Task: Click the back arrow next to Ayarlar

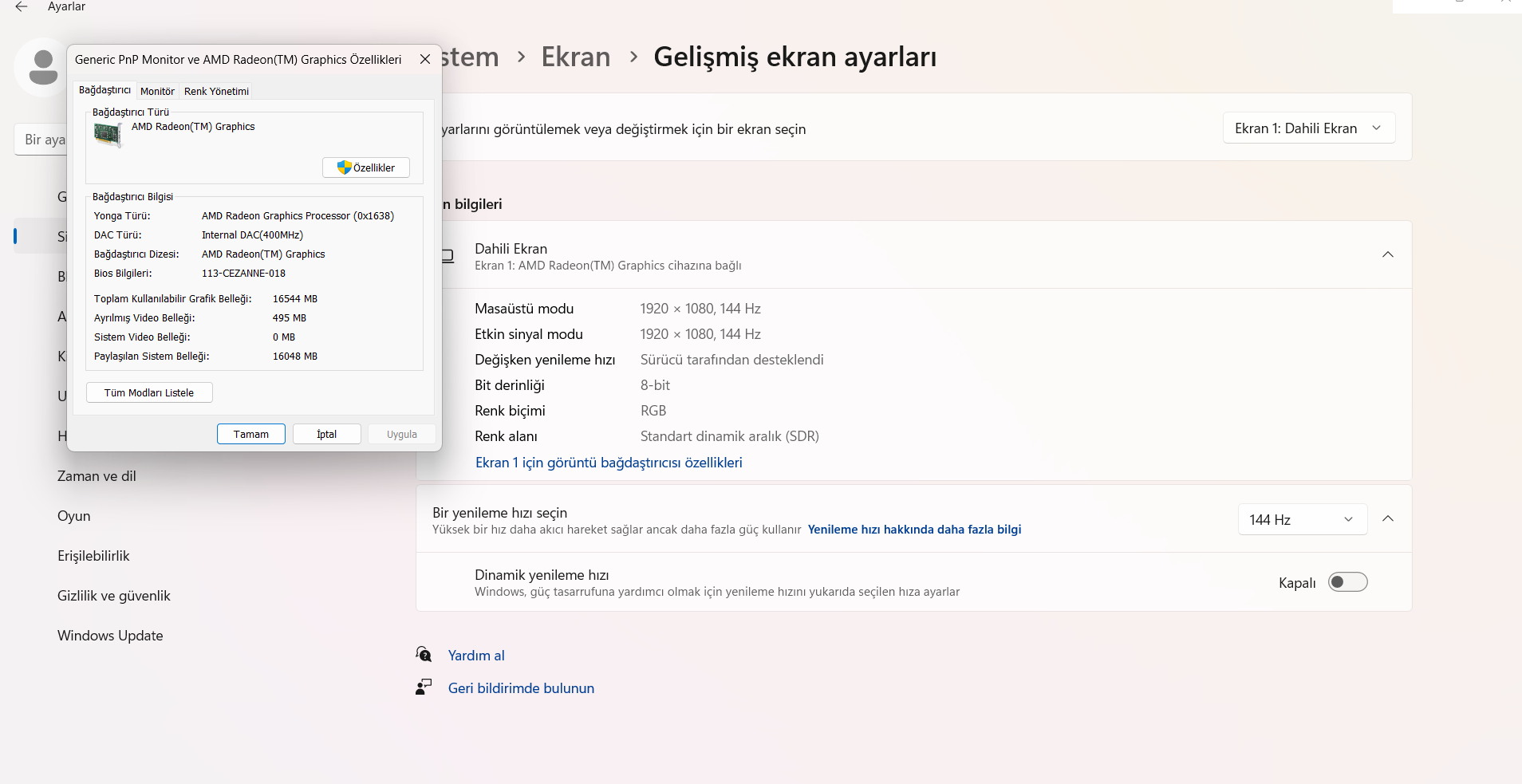Action: tap(22, 6)
